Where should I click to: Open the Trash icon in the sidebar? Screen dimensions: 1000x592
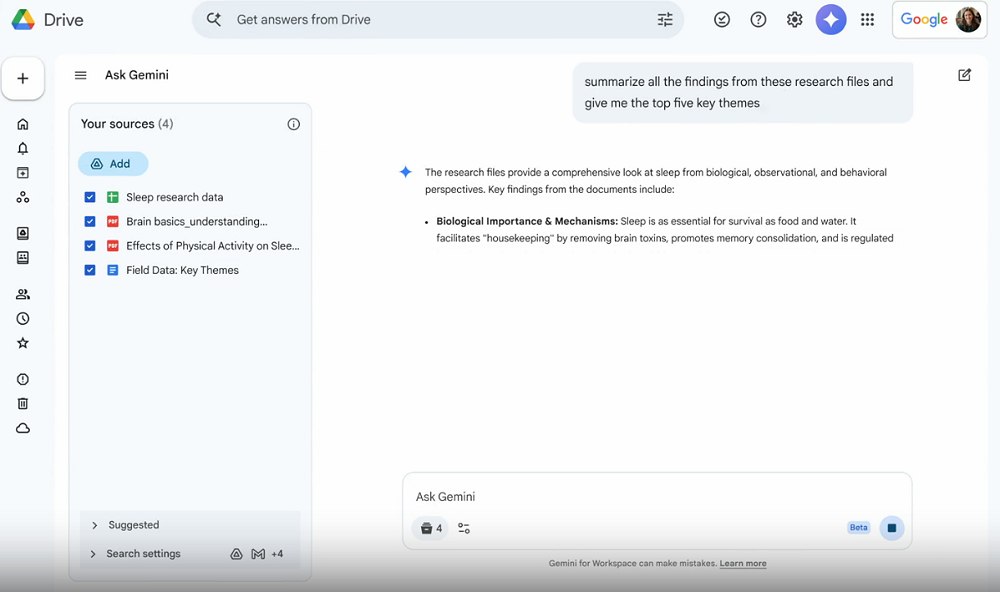click(x=24, y=403)
